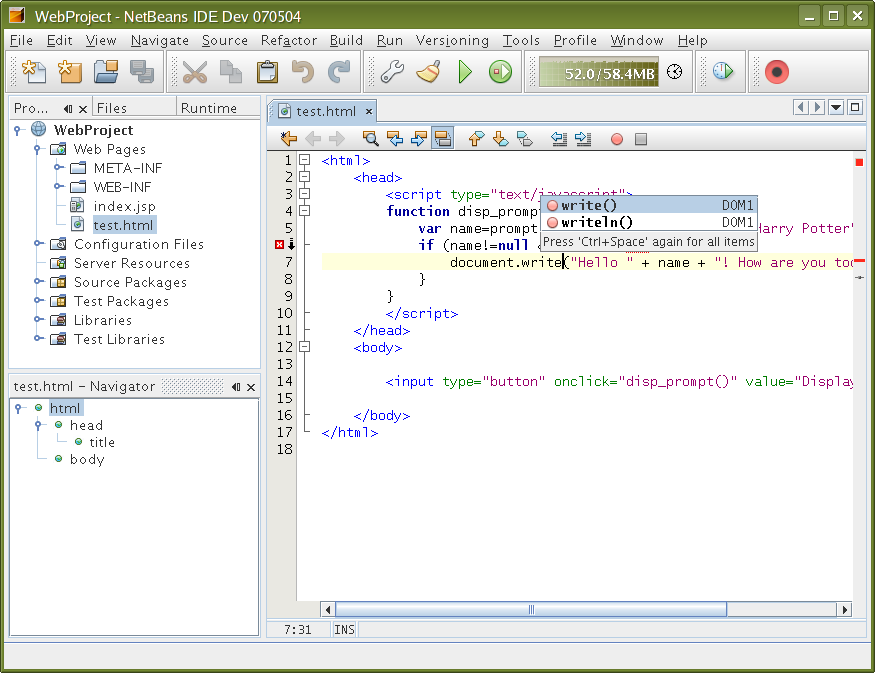Click the Debug Main Project icon
Image resolution: width=875 pixels, height=673 pixels.
(501, 72)
